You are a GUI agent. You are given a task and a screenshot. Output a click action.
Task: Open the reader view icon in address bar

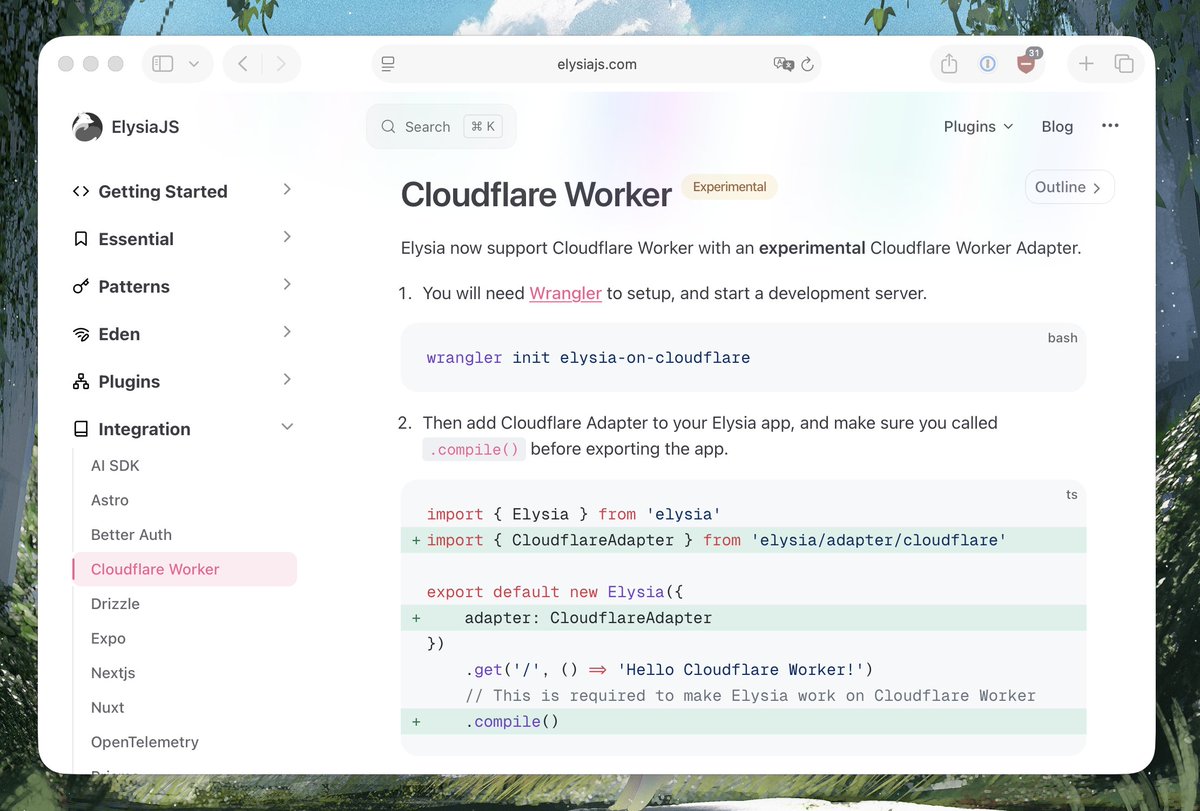388,64
